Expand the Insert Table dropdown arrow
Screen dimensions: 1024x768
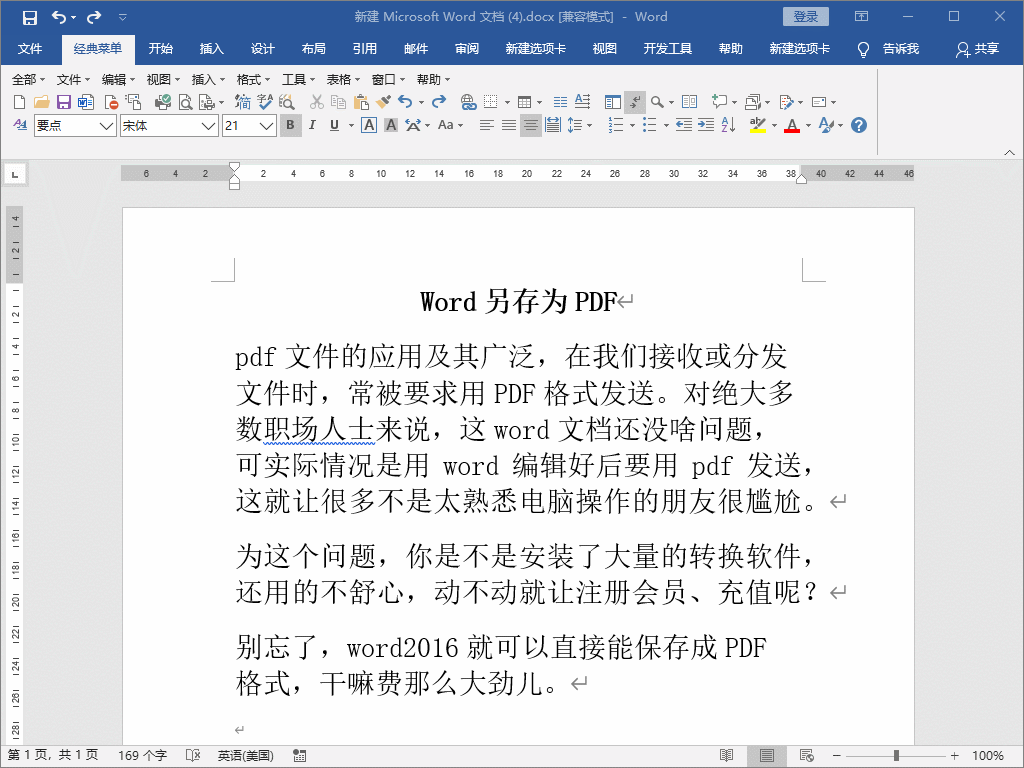pos(539,102)
